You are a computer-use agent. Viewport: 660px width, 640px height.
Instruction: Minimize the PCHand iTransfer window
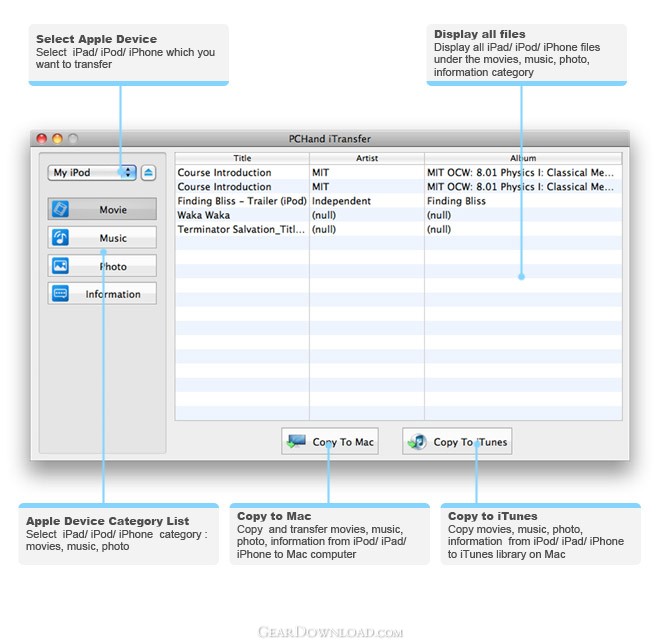tap(57, 139)
